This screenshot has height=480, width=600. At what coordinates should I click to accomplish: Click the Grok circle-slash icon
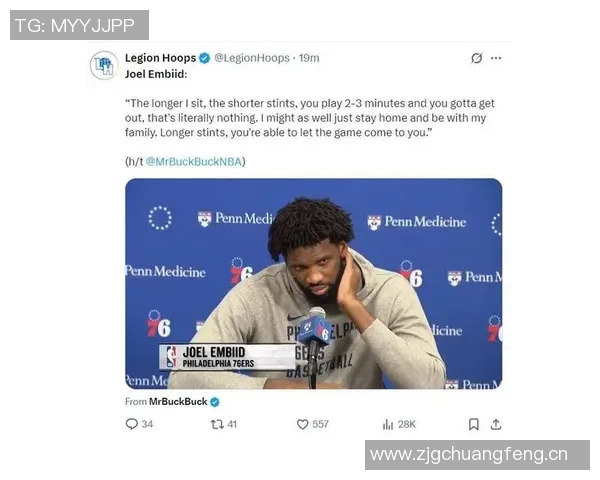pyautogui.click(x=476, y=58)
